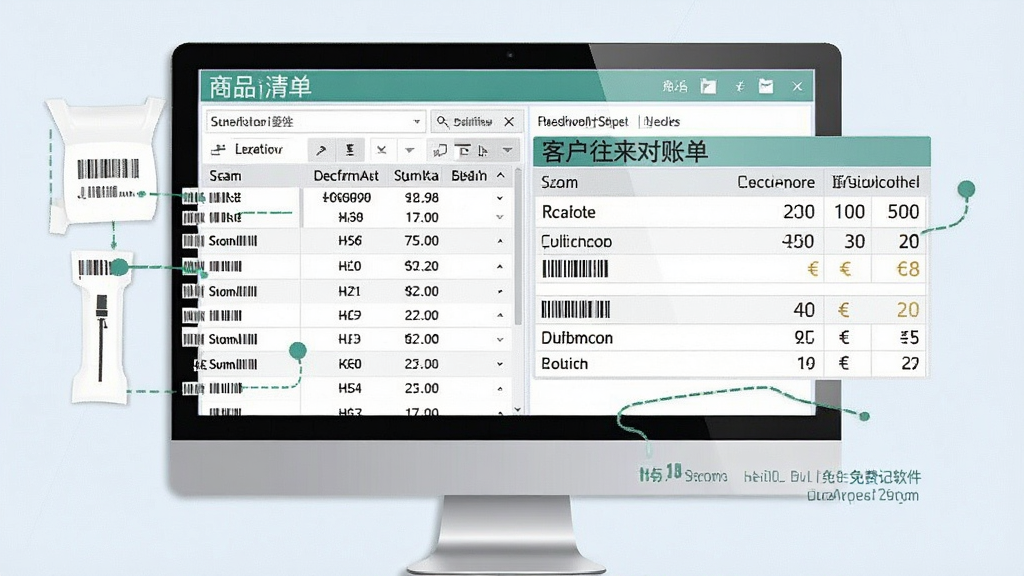Select the pencil edit tool
The image size is (1024, 576).
tap(321, 150)
